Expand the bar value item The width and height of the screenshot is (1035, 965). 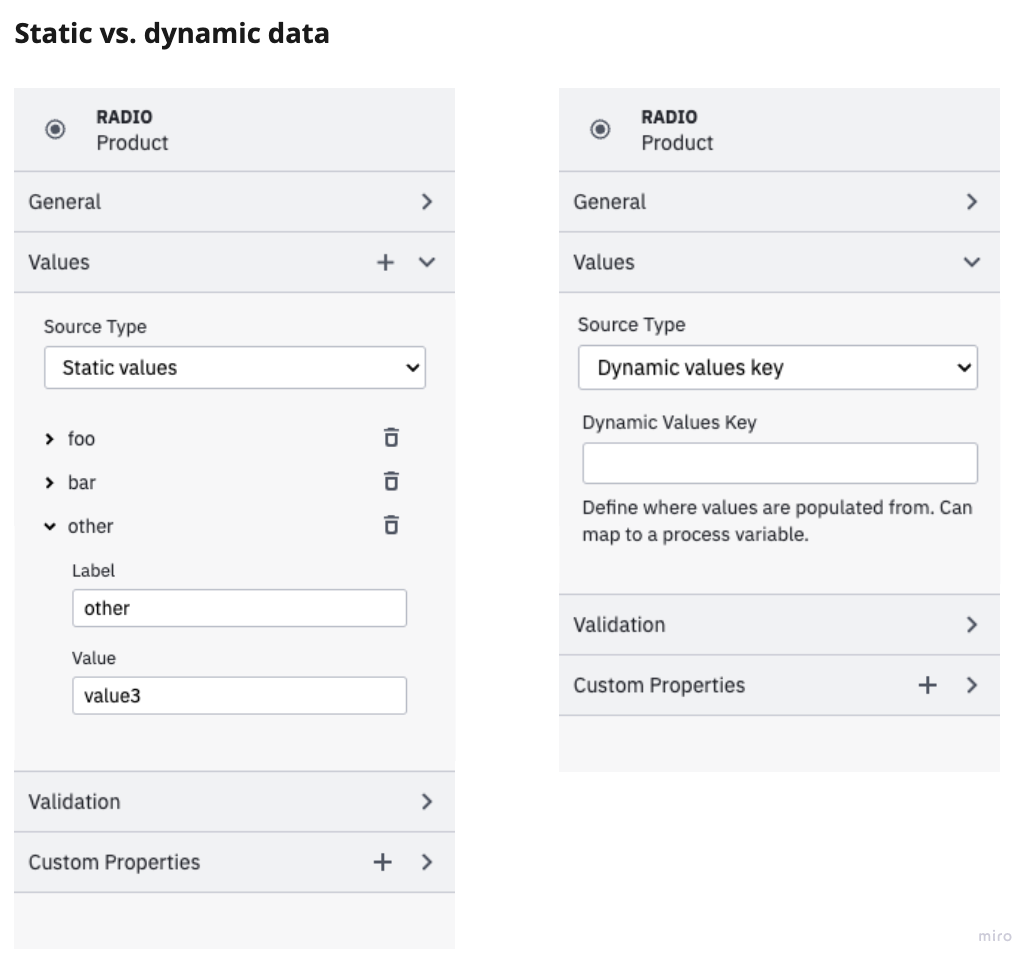click(50, 483)
